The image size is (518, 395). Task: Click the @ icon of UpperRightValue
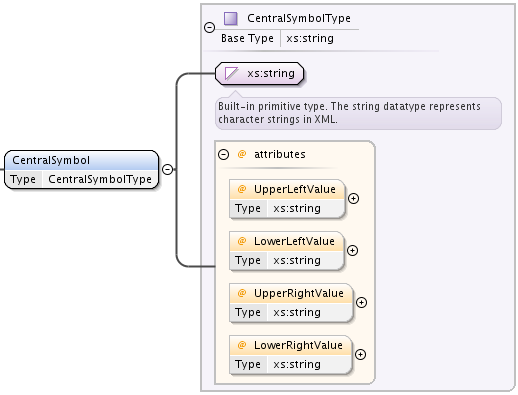click(x=242, y=293)
